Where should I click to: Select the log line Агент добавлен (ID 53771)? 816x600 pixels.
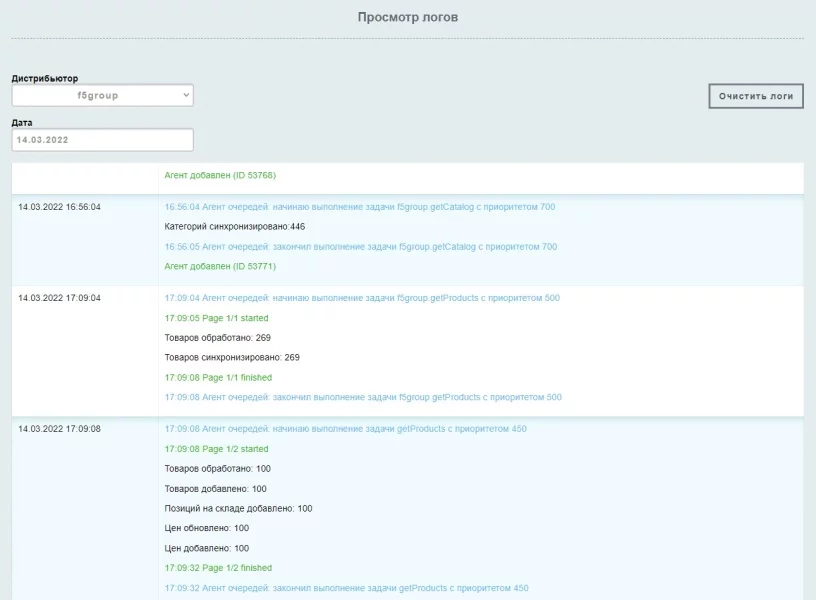[220, 267]
